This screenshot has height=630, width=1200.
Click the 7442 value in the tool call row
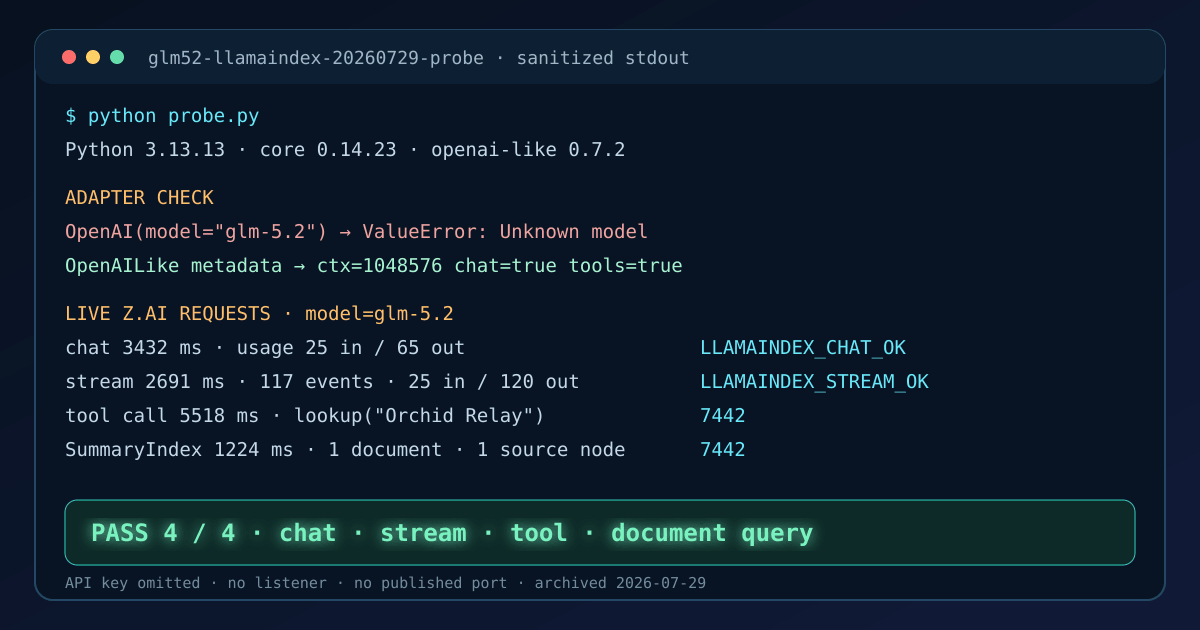[723, 416]
